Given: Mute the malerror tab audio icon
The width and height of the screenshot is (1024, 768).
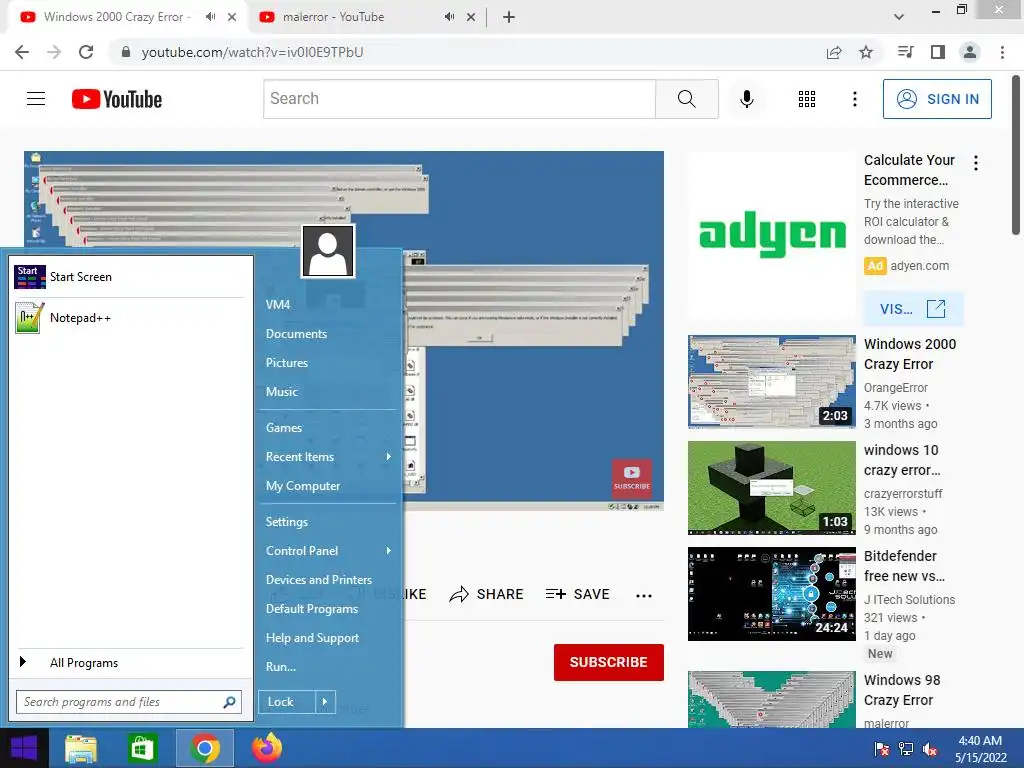Looking at the screenshot, I should click(x=449, y=17).
